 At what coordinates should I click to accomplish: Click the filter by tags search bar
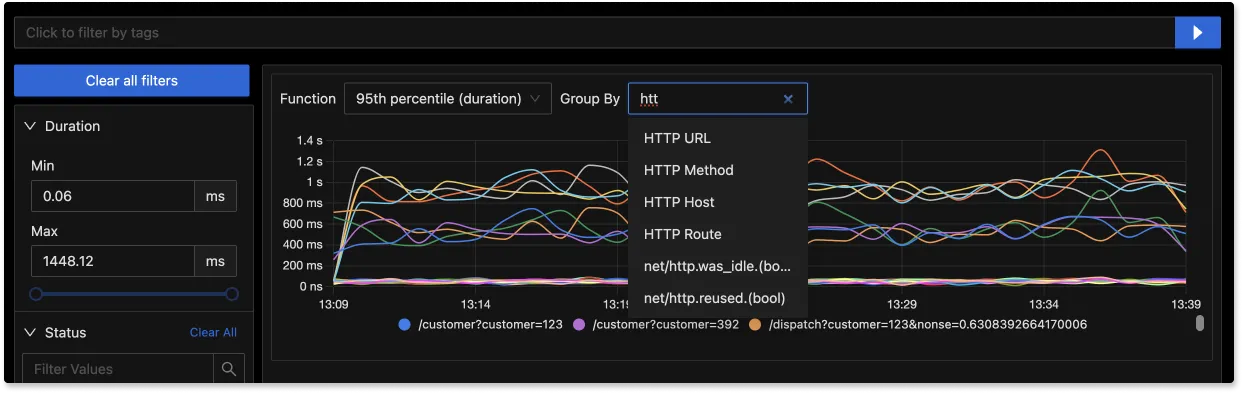(x=594, y=32)
